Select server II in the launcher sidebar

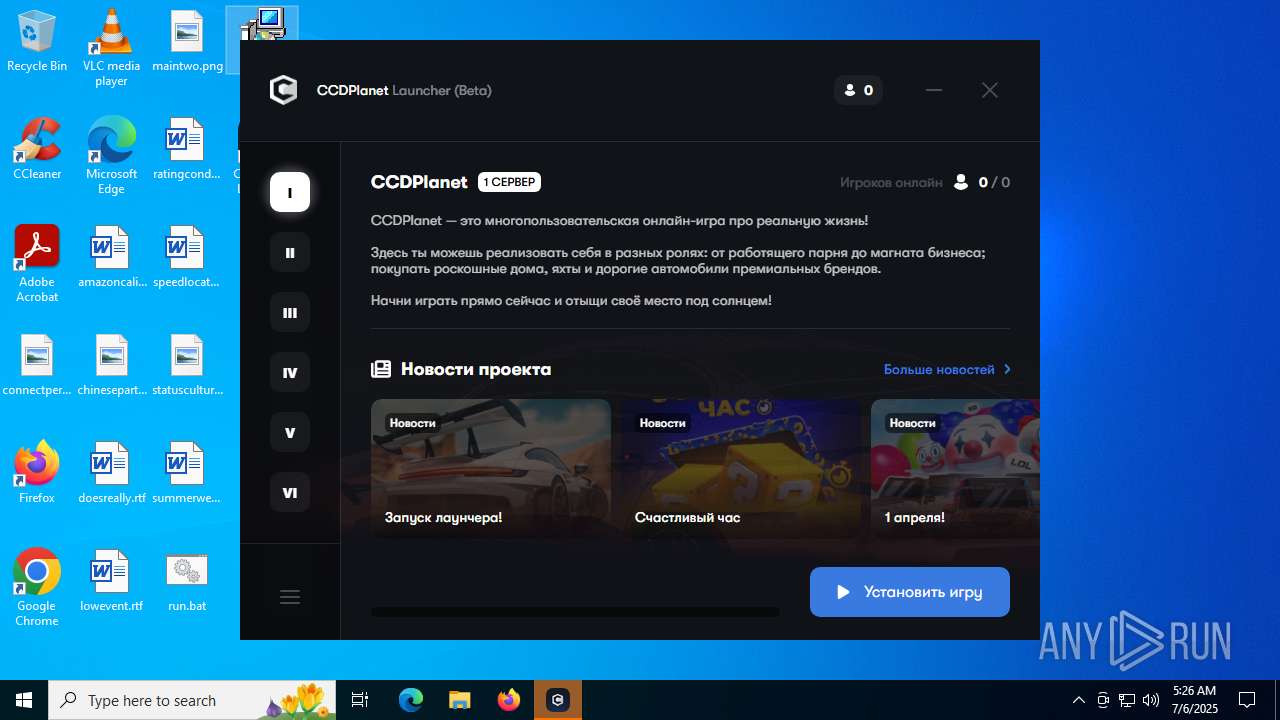(x=290, y=252)
